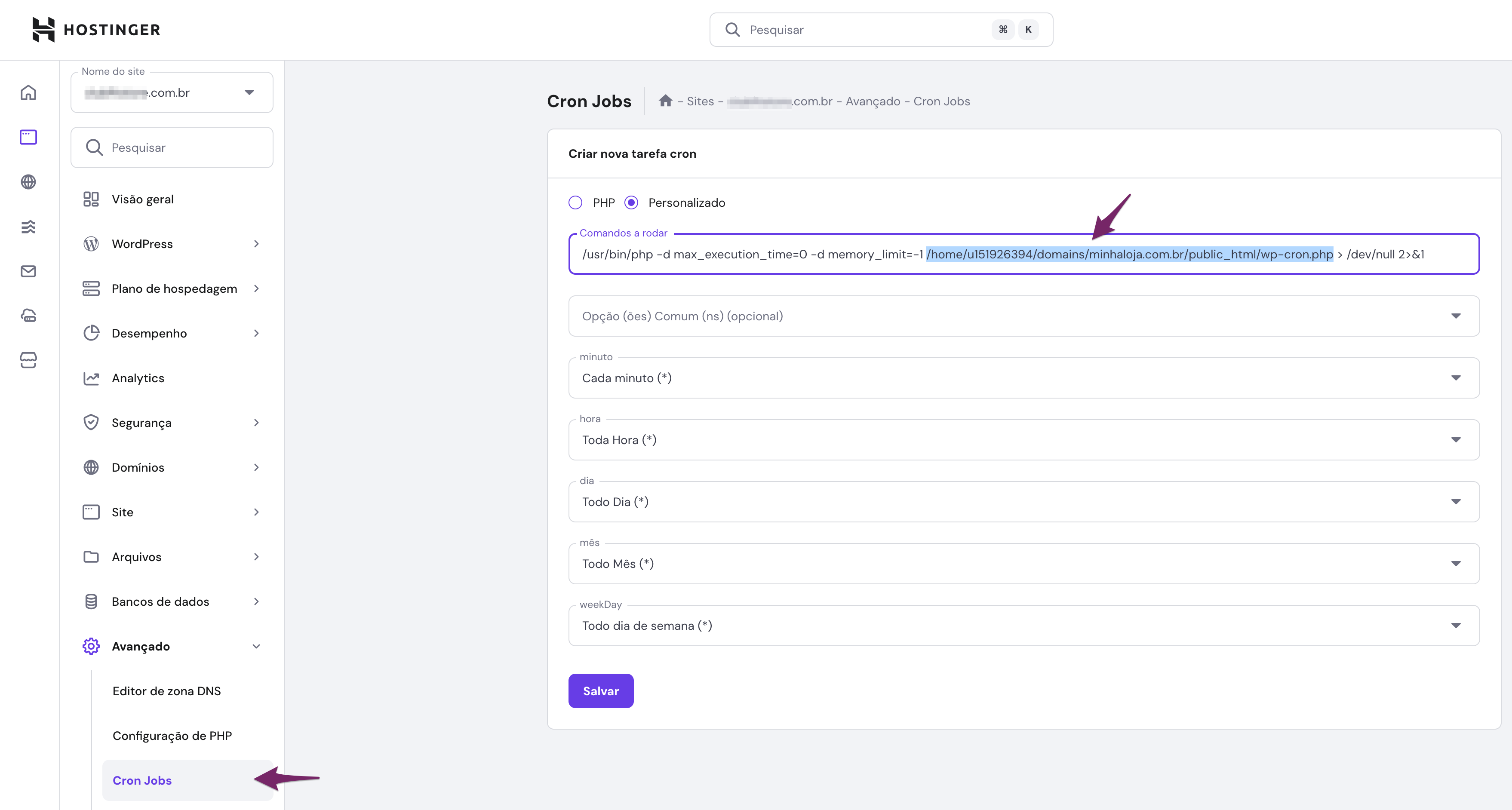Select the websites window icon in left rail
Screen dimensions: 1512x810
click(28, 137)
